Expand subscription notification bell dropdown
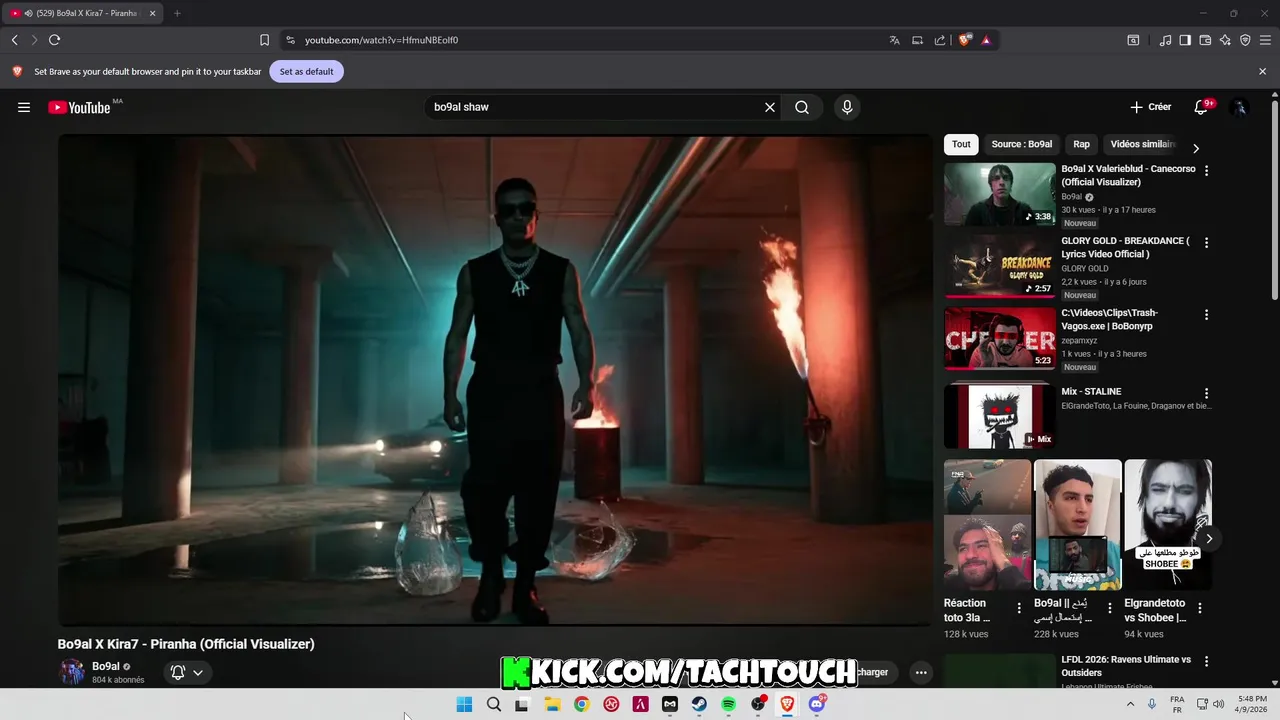This screenshot has width=1280, height=720. [187, 672]
